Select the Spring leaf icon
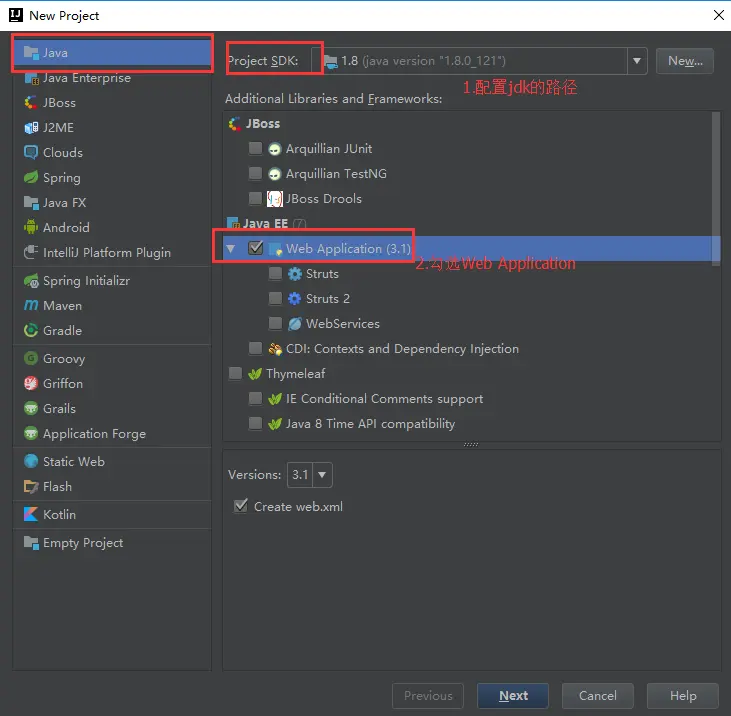The image size is (731, 716). 31,178
